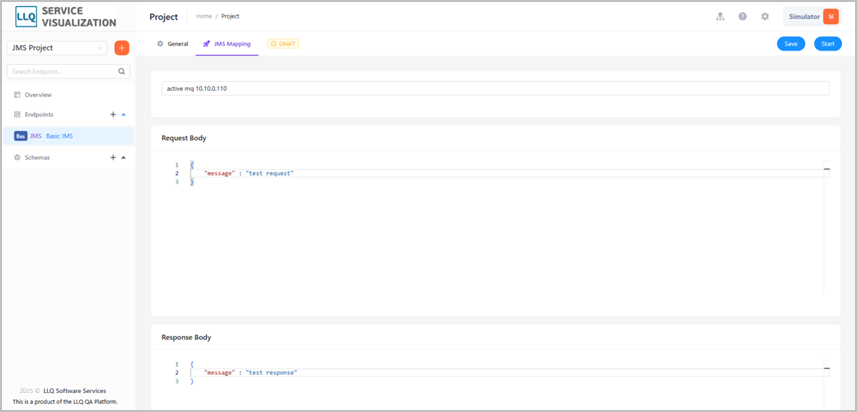The width and height of the screenshot is (857, 412).
Task: Click the Request Body heading
Action: pyautogui.click(x=184, y=138)
